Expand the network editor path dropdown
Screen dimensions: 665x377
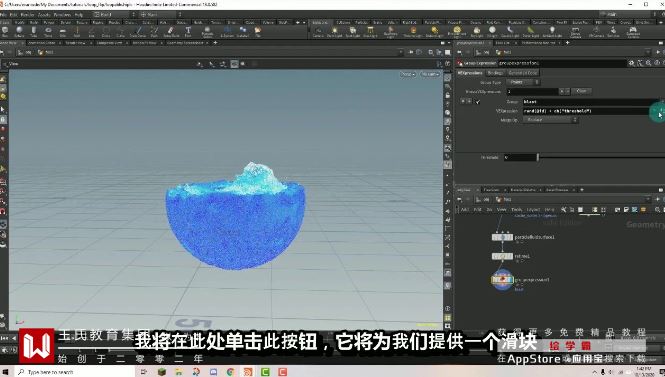(x=647, y=199)
